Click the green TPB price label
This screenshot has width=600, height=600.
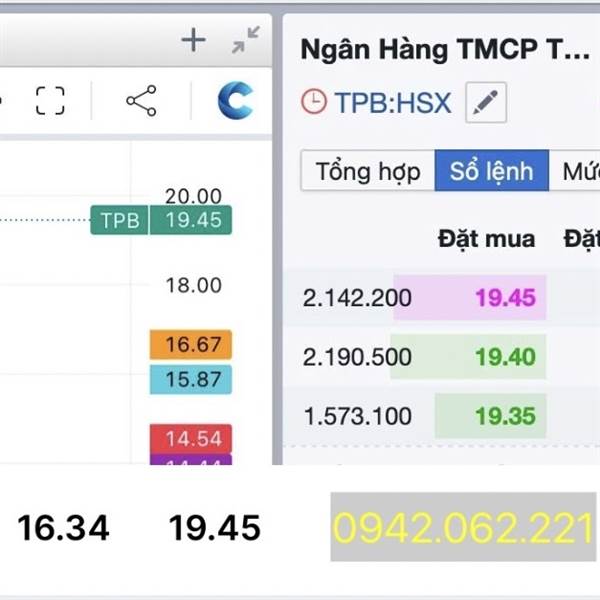click(x=119, y=220)
